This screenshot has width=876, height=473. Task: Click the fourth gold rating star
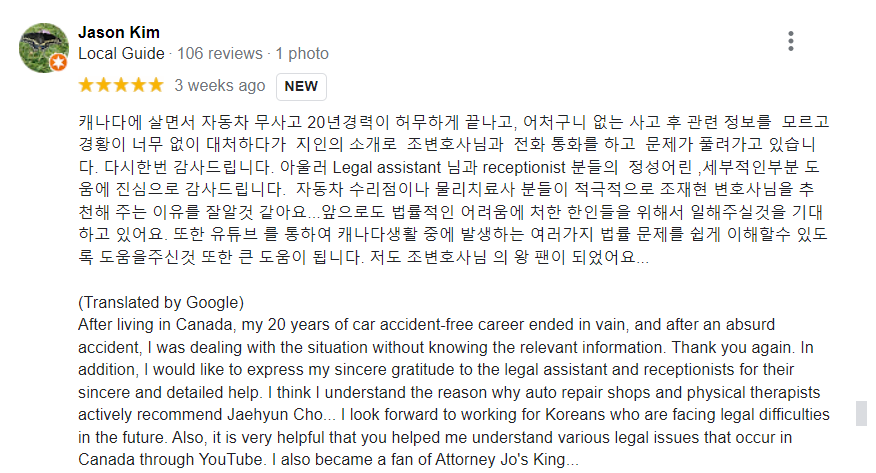[x=139, y=85]
